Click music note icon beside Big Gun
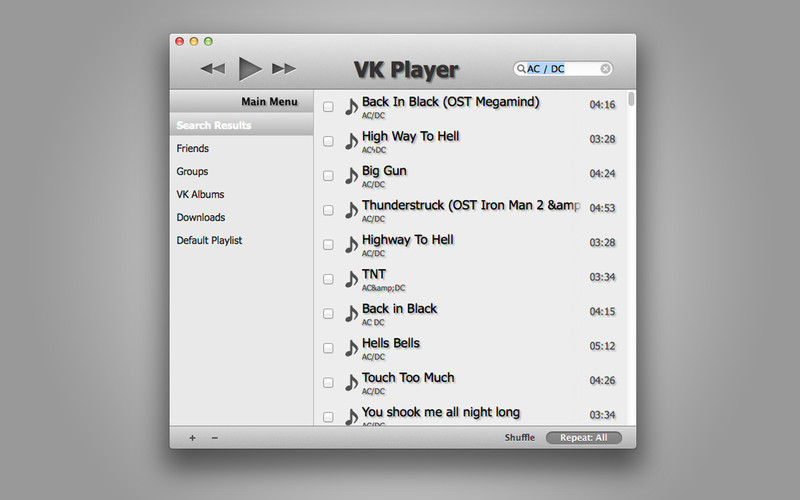Screen dimensions: 800x500 351,175
